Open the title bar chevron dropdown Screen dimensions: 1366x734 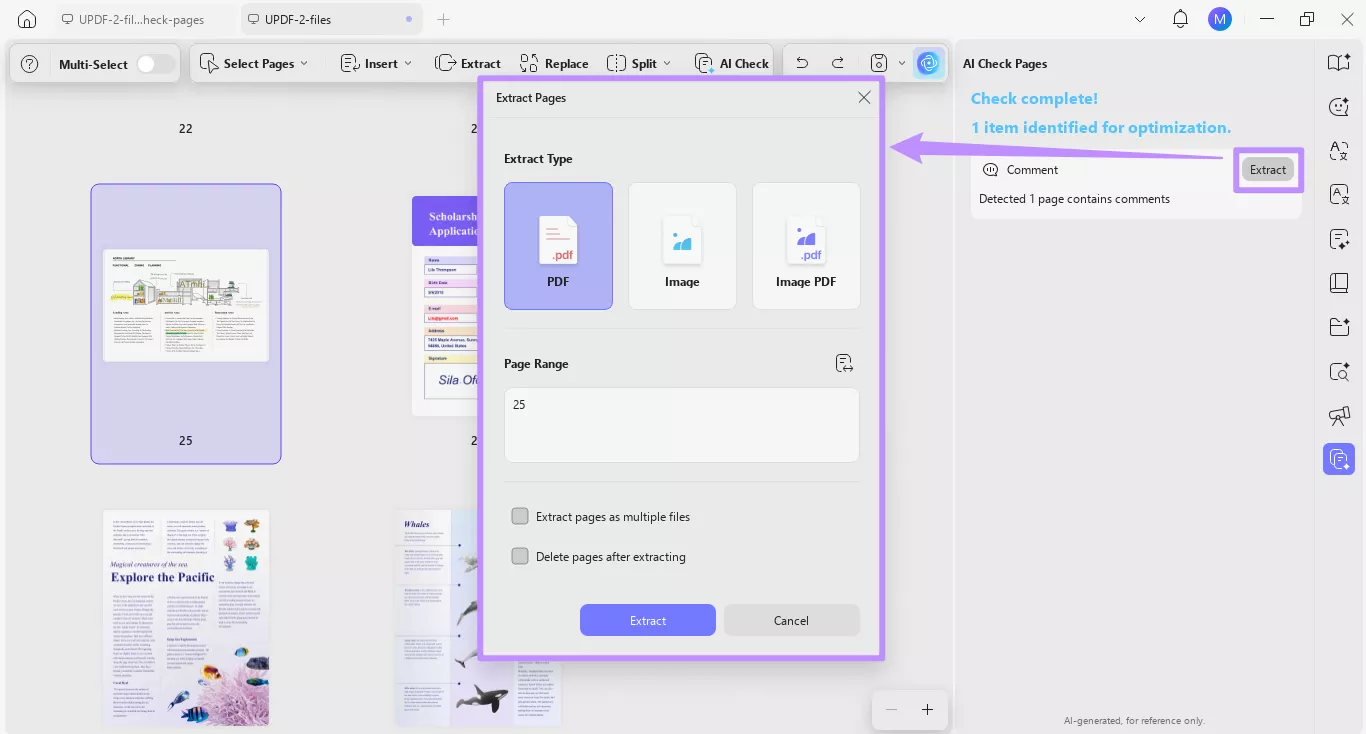click(x=1141, y=19)
